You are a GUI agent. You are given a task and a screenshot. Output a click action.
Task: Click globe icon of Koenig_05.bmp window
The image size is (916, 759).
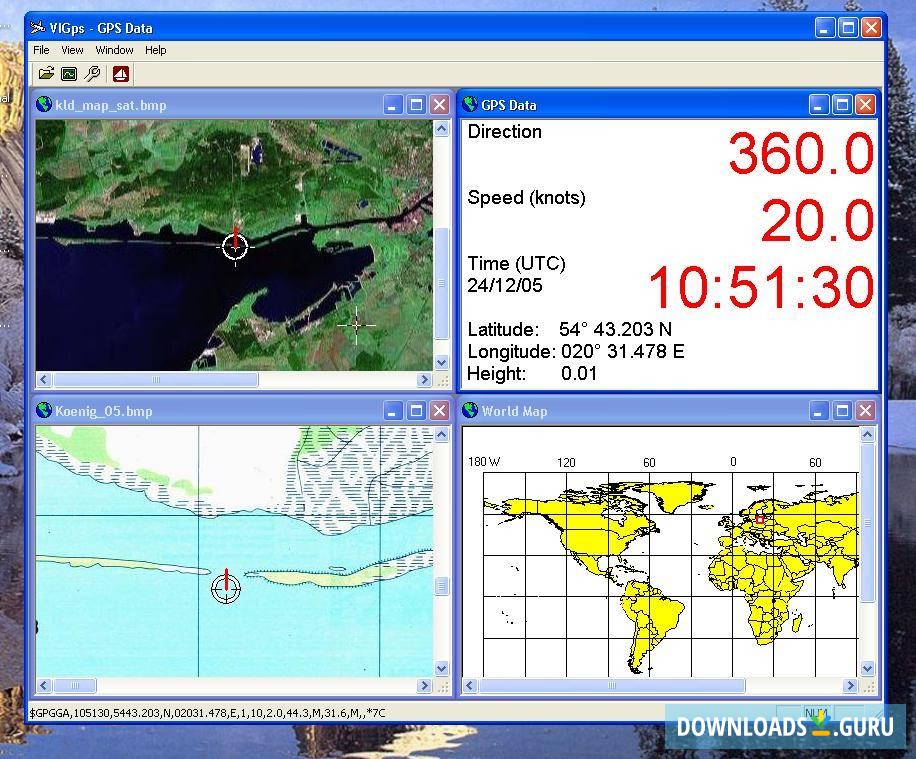point(44,410)
